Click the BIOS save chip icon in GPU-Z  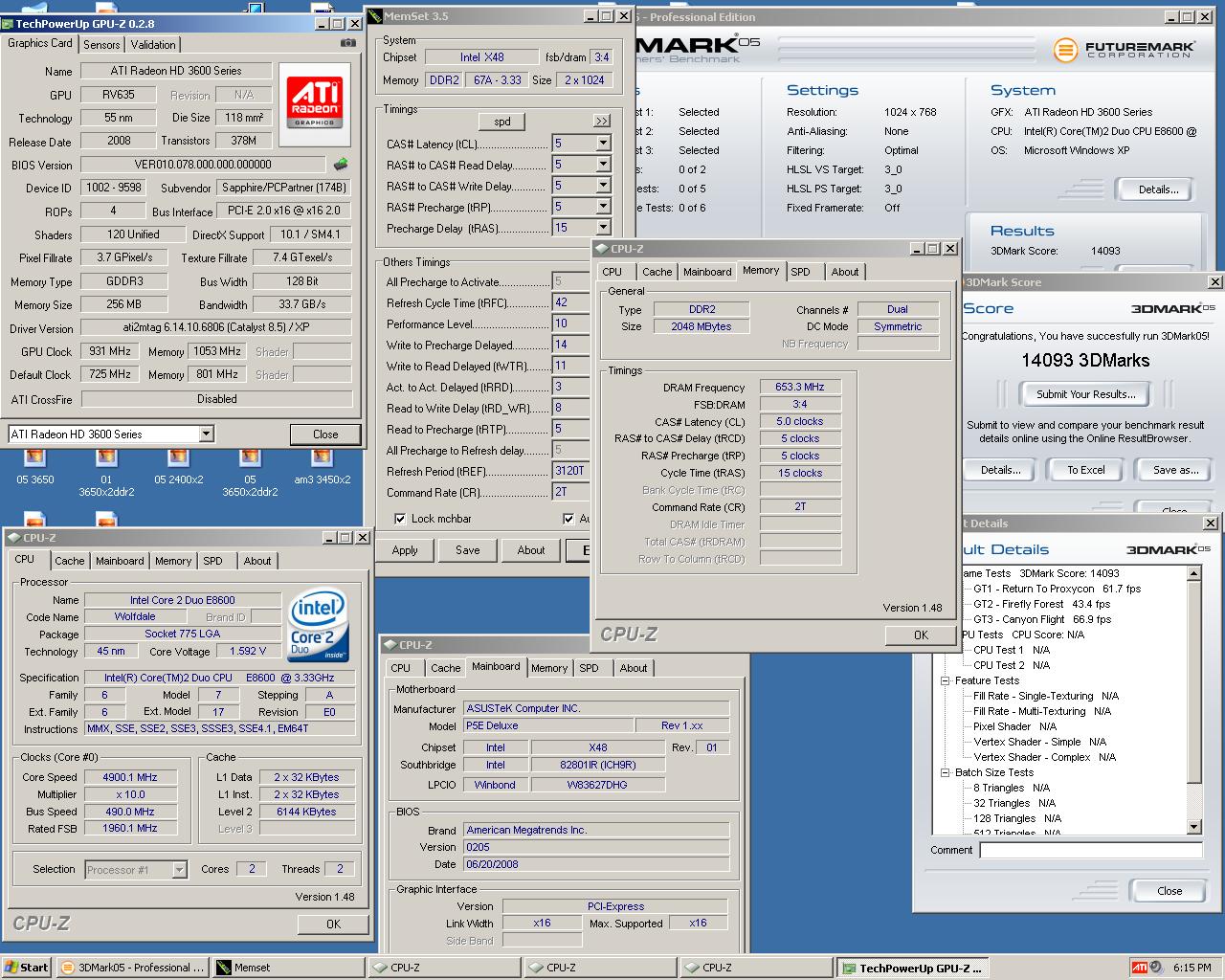pos(341,165)
